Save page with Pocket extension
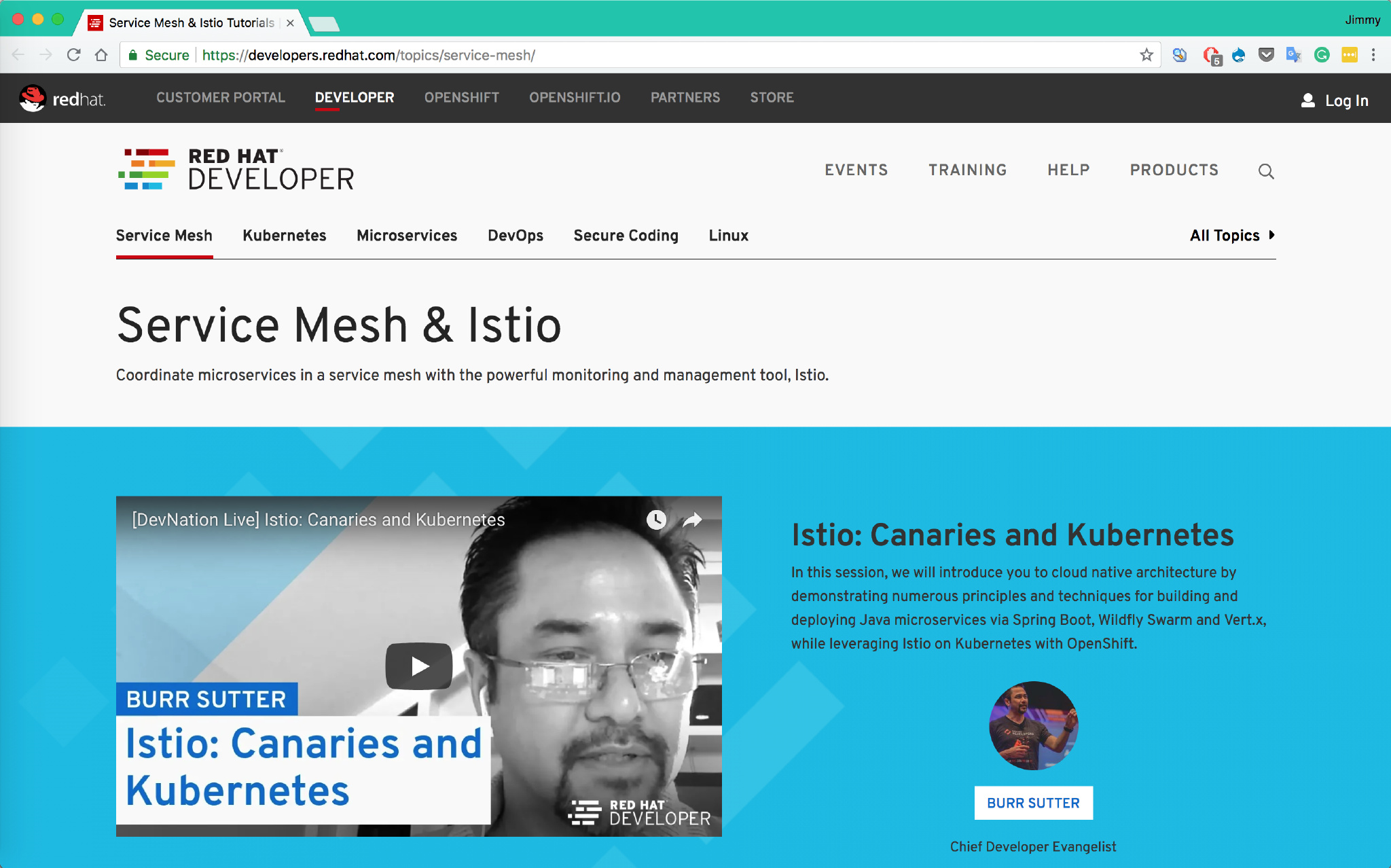 click(x=1266, y=55)
